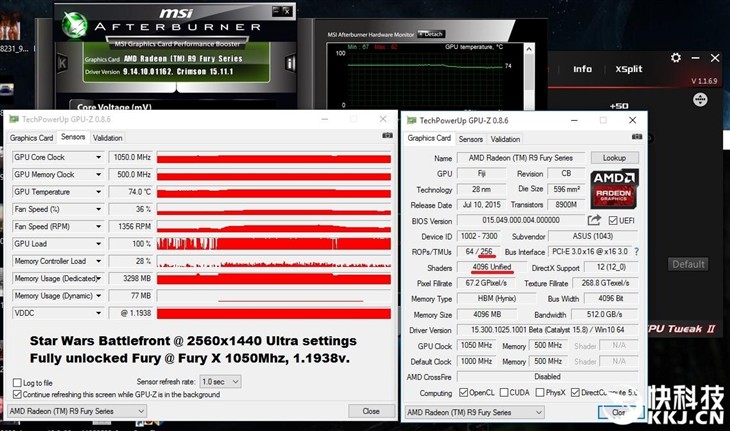Open Validation tab in right GPU-Z window
730x431 pixels.
coord(505,139)
